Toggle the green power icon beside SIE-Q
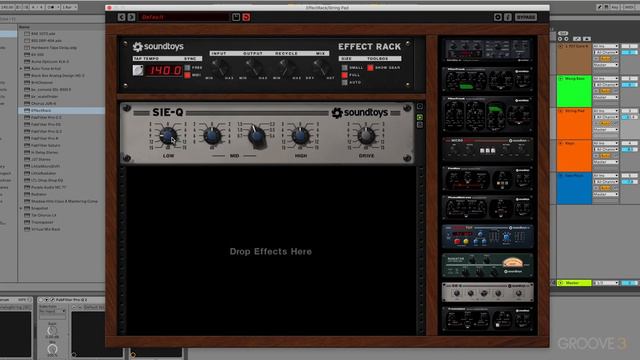640x360 pixels. [420, 117]
